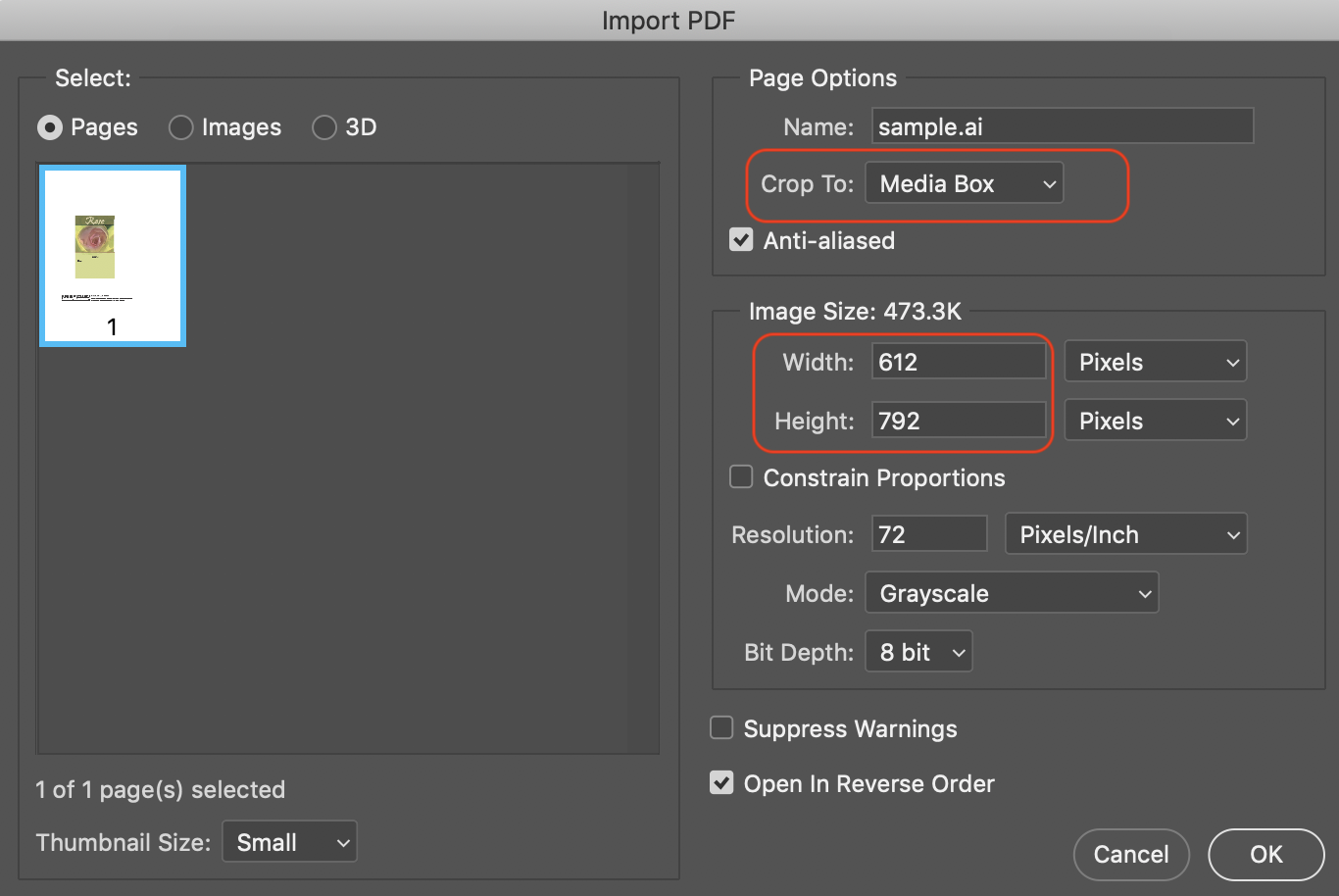Click the OK button
1339x896 pixels.
point(1265,854)
